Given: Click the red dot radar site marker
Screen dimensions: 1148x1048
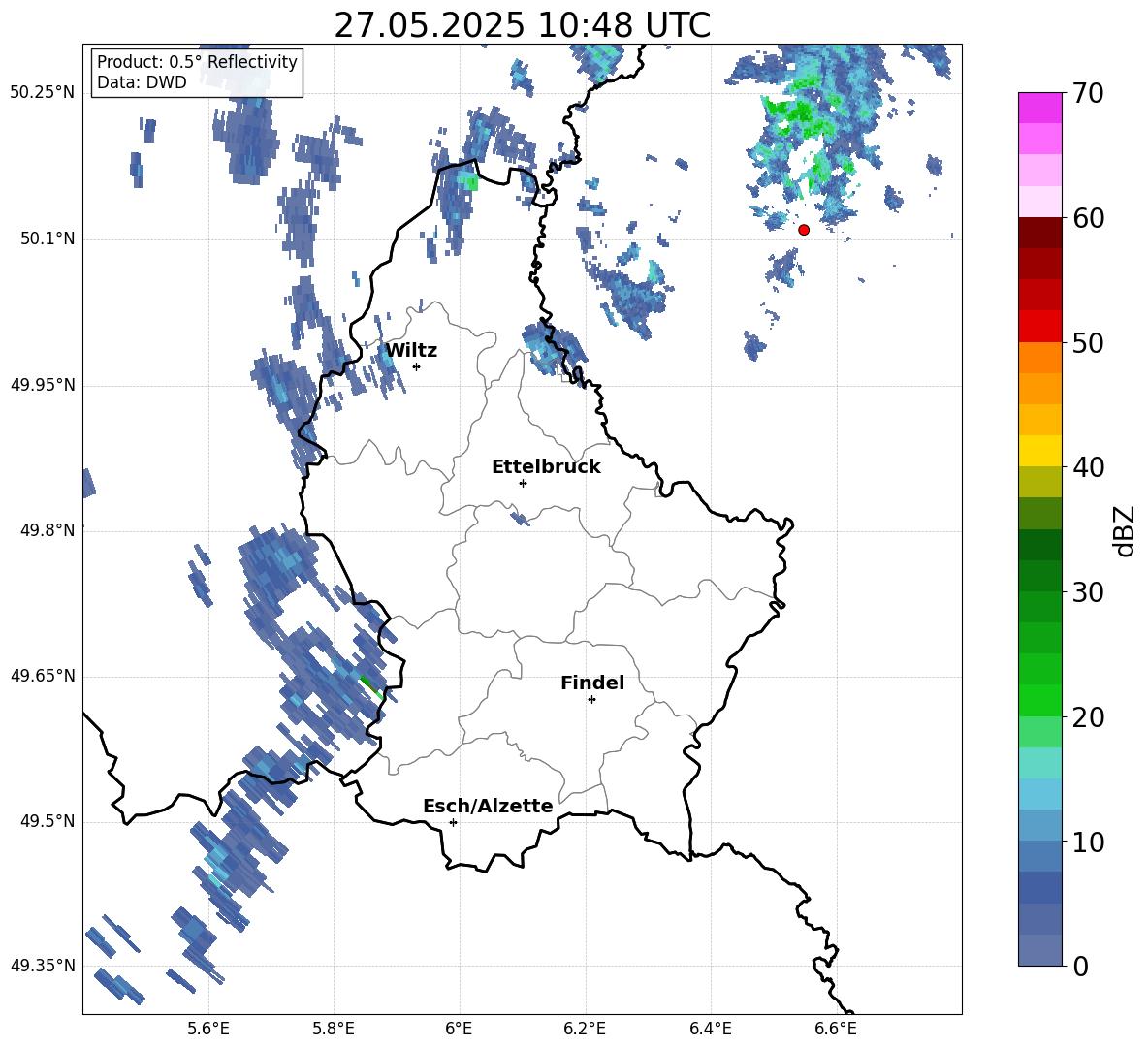Looking at the screenshot, I should [x=804, y=230].
